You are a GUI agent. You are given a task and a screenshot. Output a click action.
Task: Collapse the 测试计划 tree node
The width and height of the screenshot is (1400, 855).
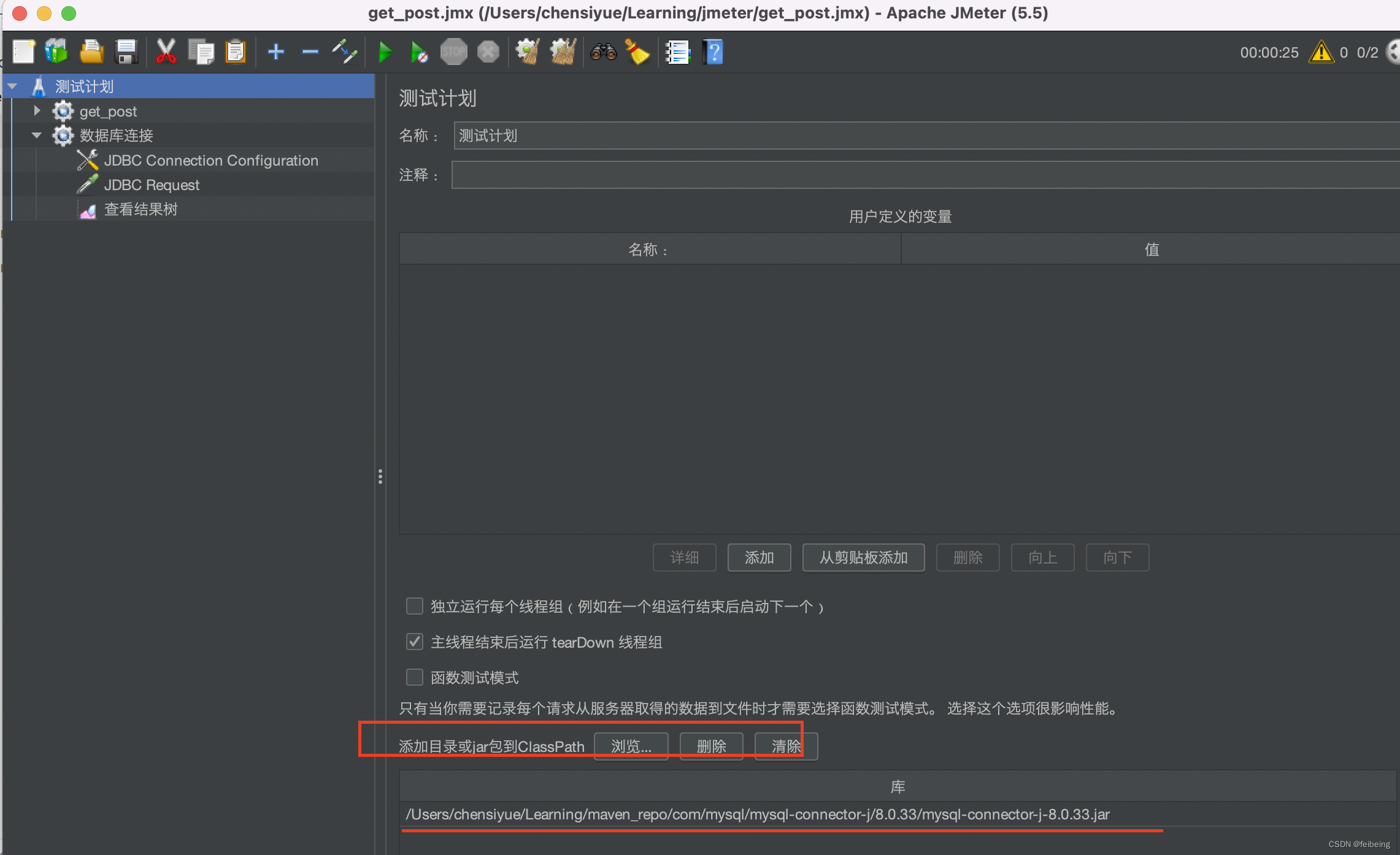coord(12,86)
